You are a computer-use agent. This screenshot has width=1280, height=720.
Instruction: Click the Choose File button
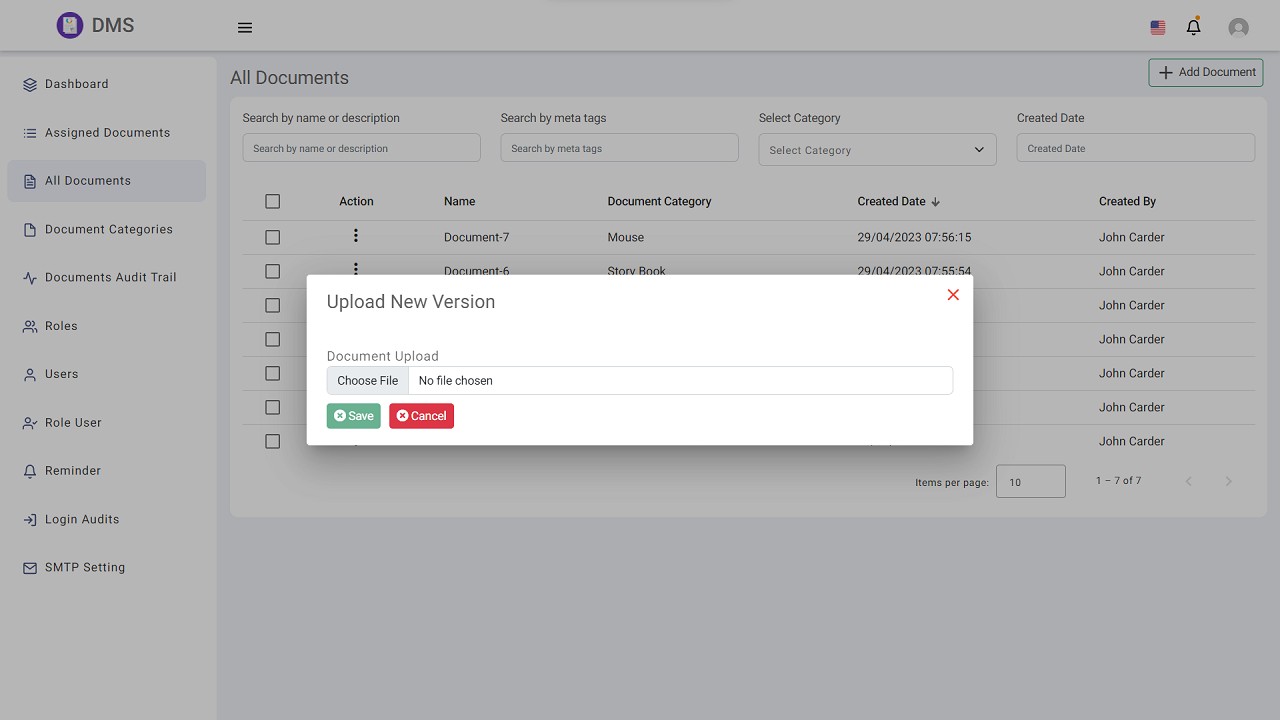pyautogui.click(x=368, y=381)
